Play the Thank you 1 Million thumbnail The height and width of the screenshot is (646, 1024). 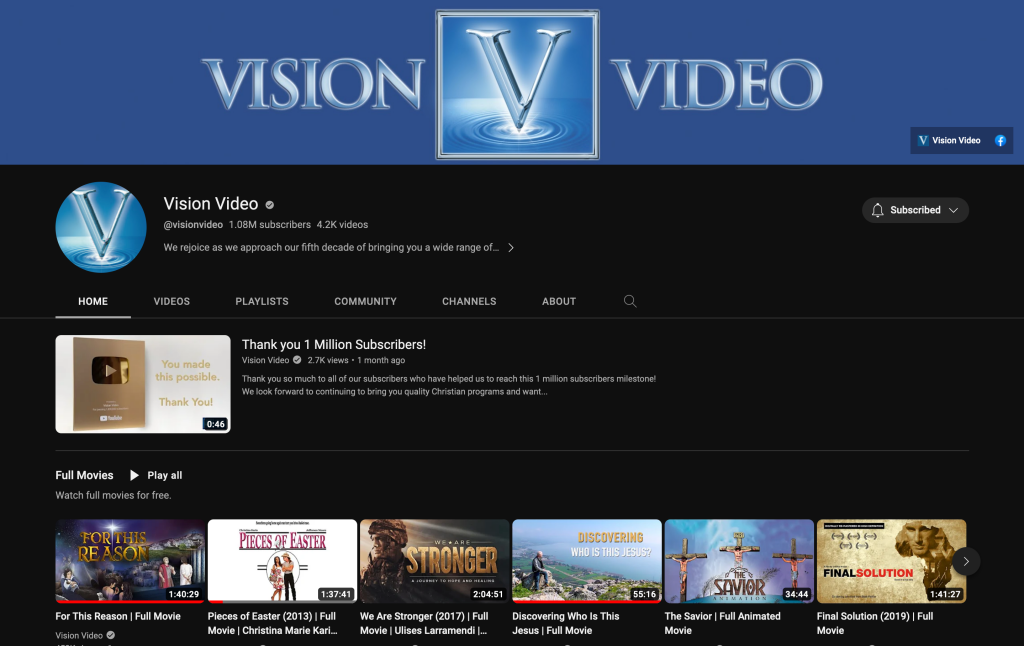(x=143, y=384)
